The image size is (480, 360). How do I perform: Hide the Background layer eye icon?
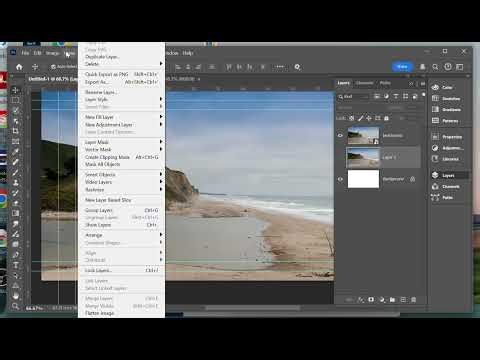[x=340, y=179]
